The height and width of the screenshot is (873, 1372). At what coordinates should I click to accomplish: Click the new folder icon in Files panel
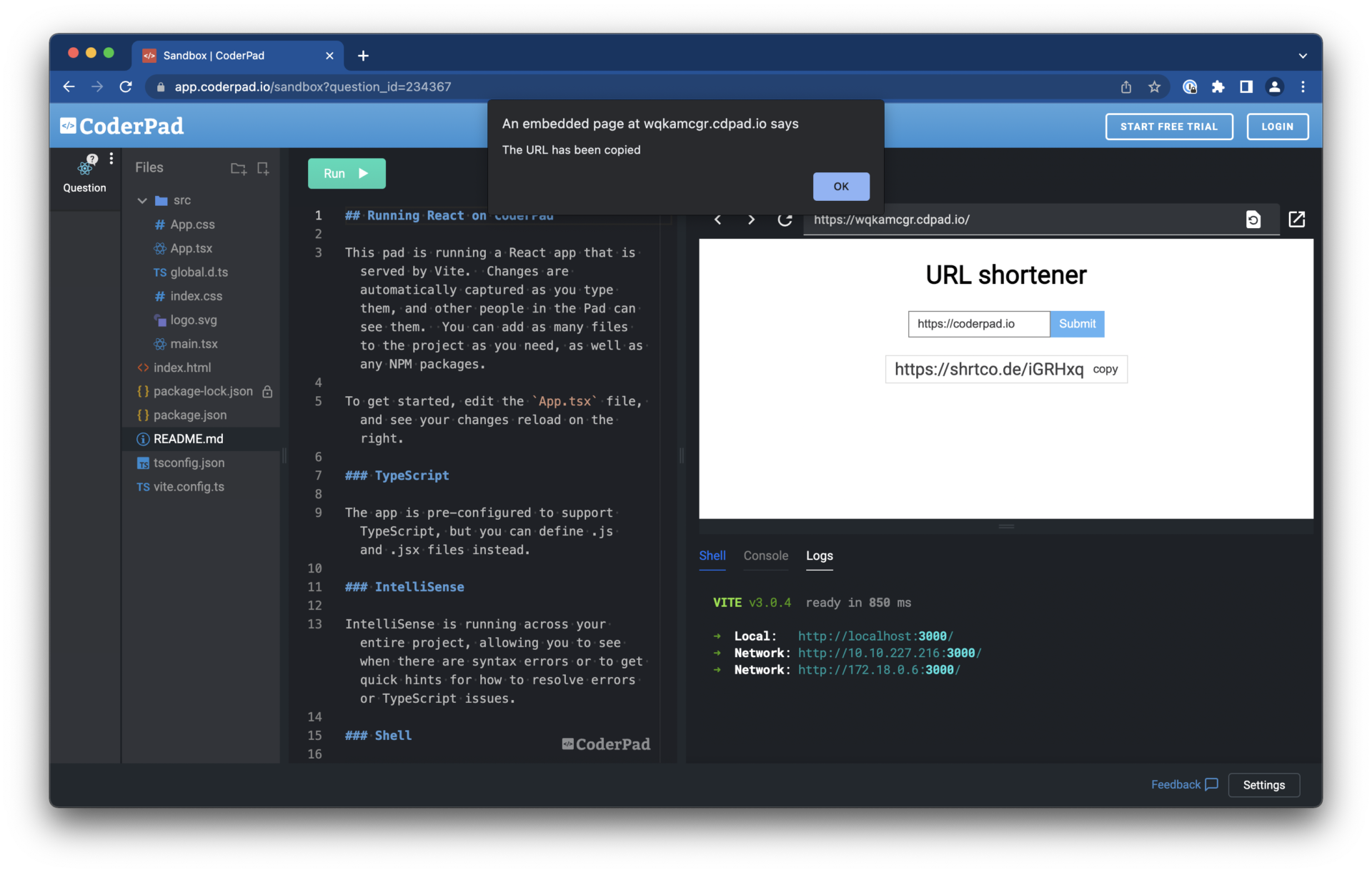pyautogui.click(x=238, y=169)
